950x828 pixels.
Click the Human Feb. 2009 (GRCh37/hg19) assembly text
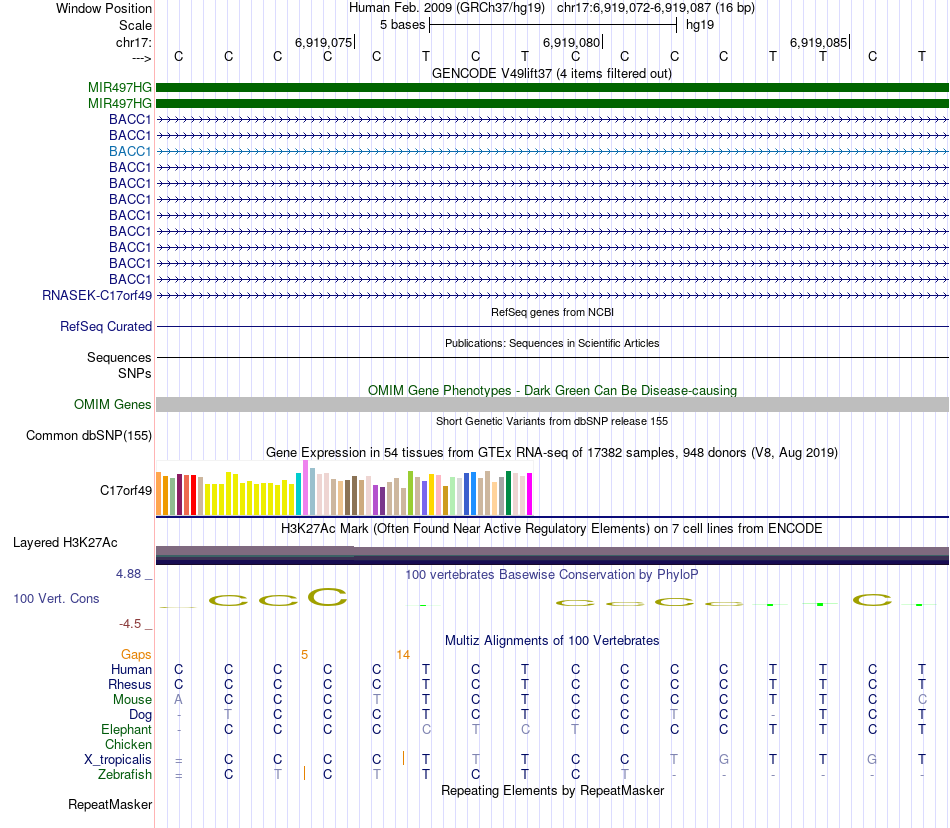447,8
